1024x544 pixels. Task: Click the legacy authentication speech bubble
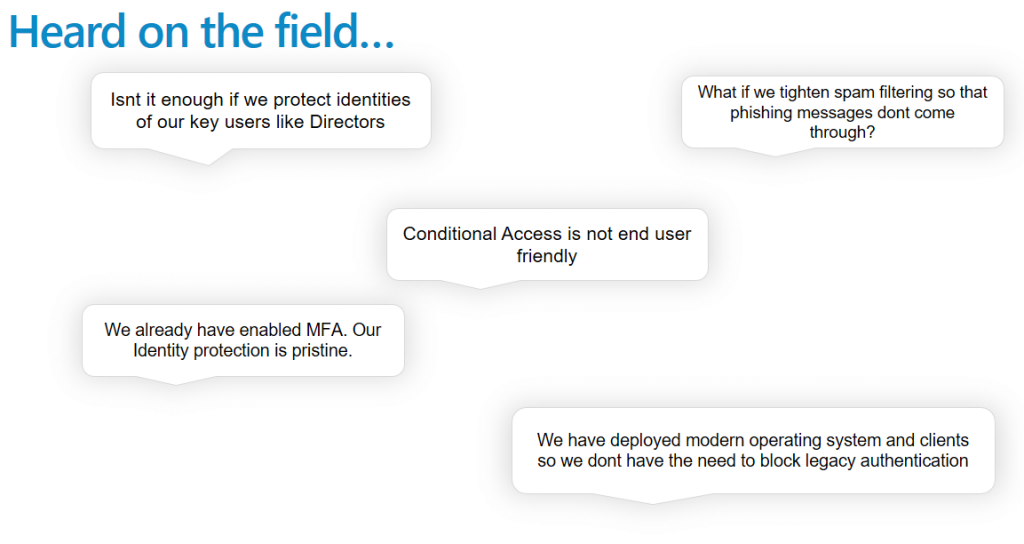753,451
